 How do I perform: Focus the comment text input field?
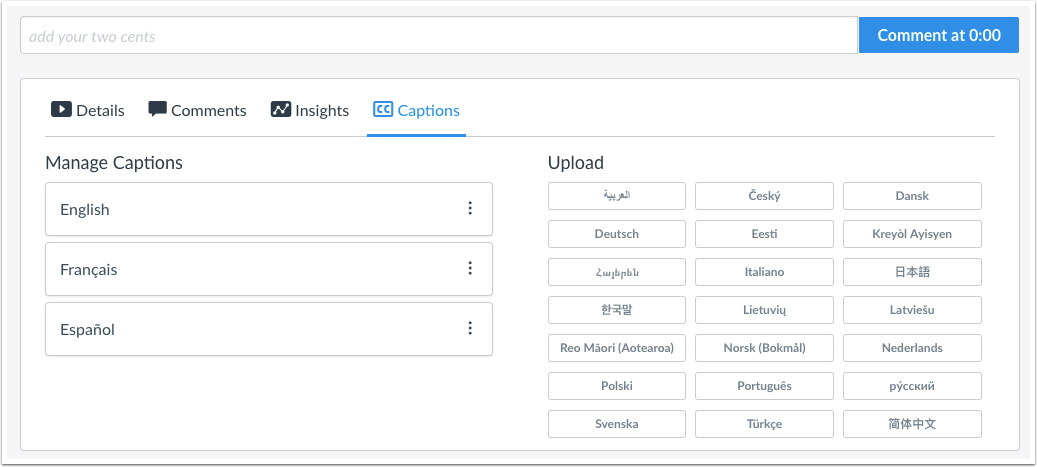(438, 36)
